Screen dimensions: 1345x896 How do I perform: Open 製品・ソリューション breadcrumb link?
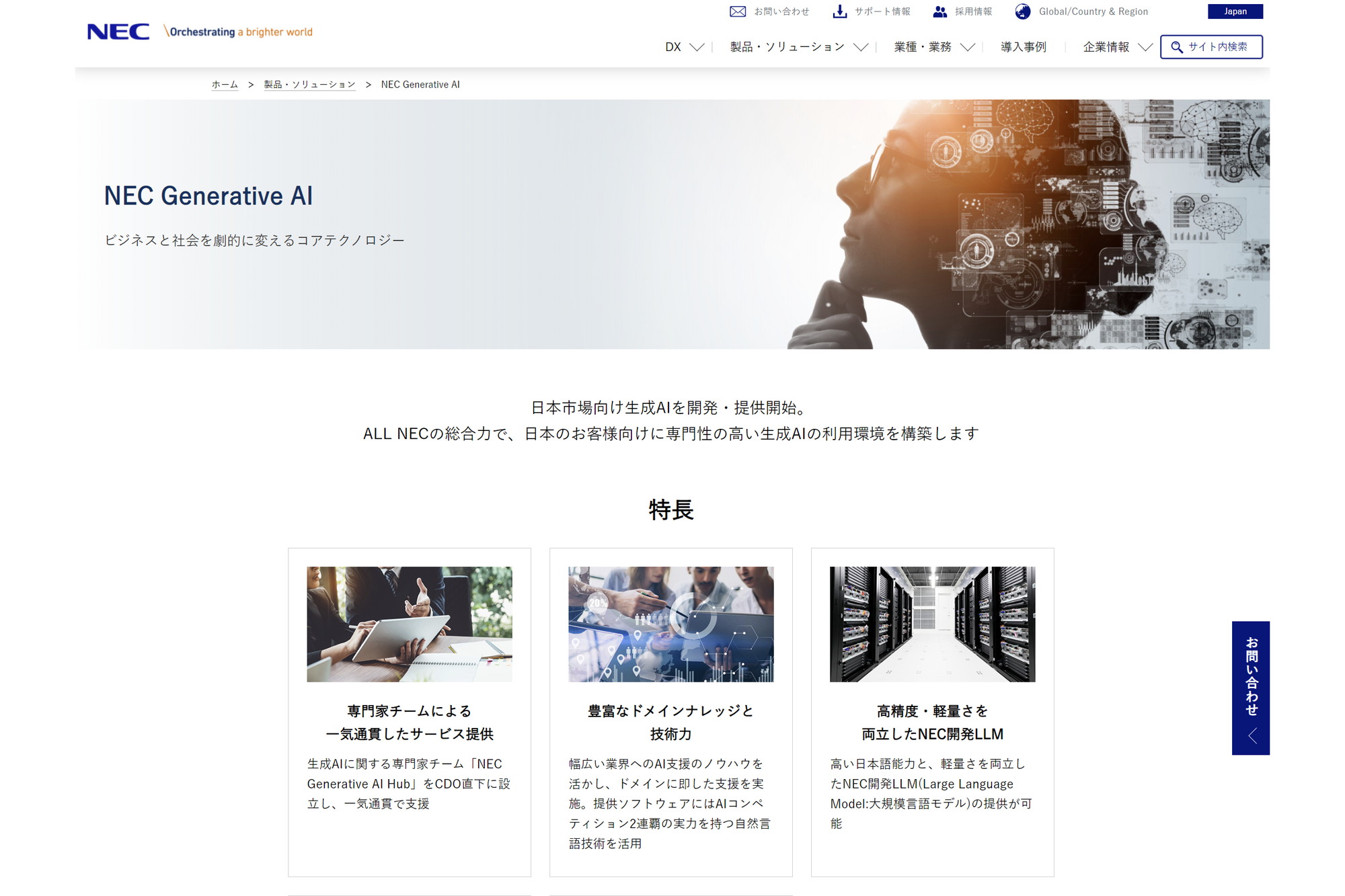(309, 85)
